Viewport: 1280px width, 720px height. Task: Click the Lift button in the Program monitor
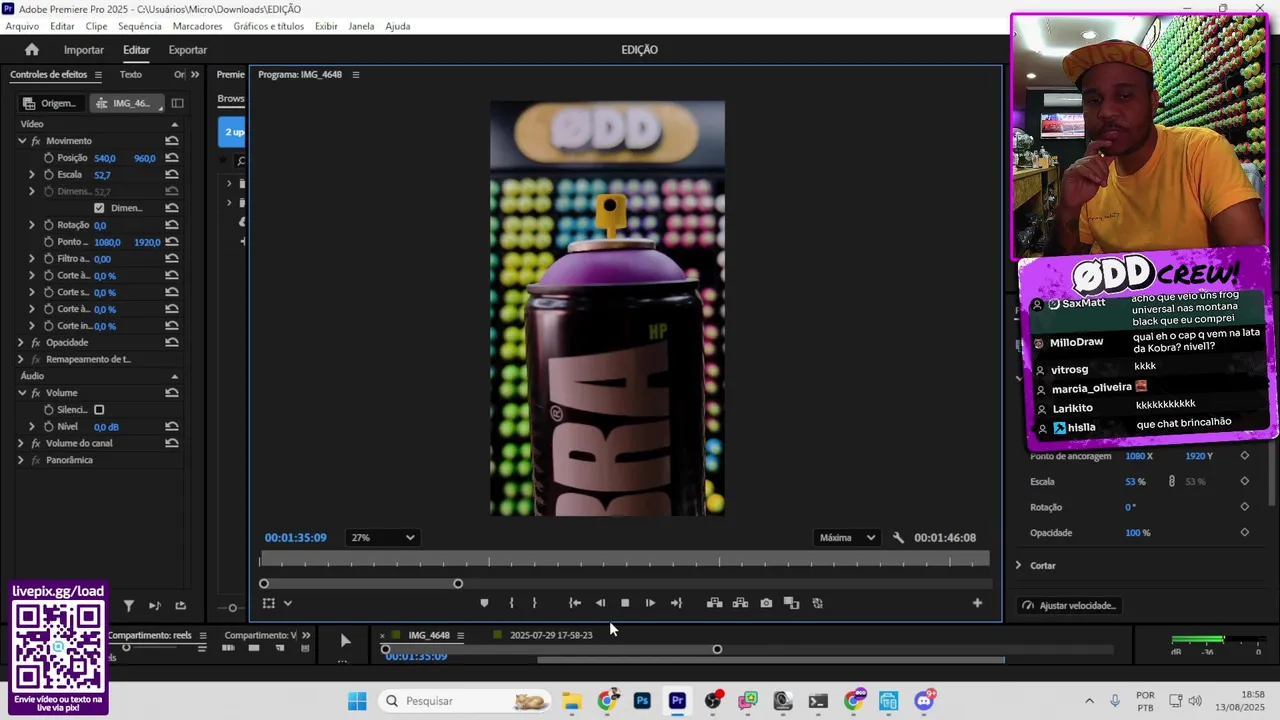coord(714,603)
